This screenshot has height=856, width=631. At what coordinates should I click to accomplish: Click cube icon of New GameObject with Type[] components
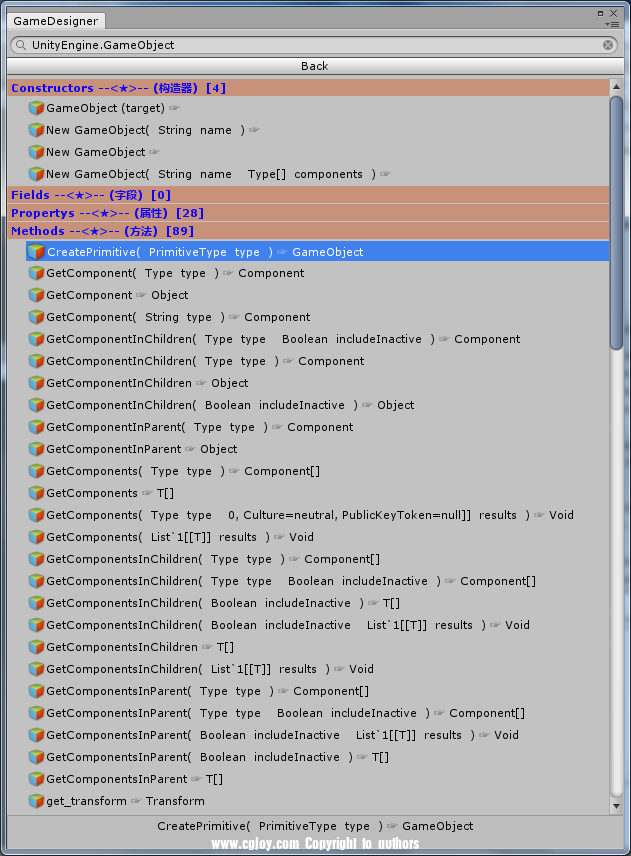pyautogui.click(x=36, y=174)
